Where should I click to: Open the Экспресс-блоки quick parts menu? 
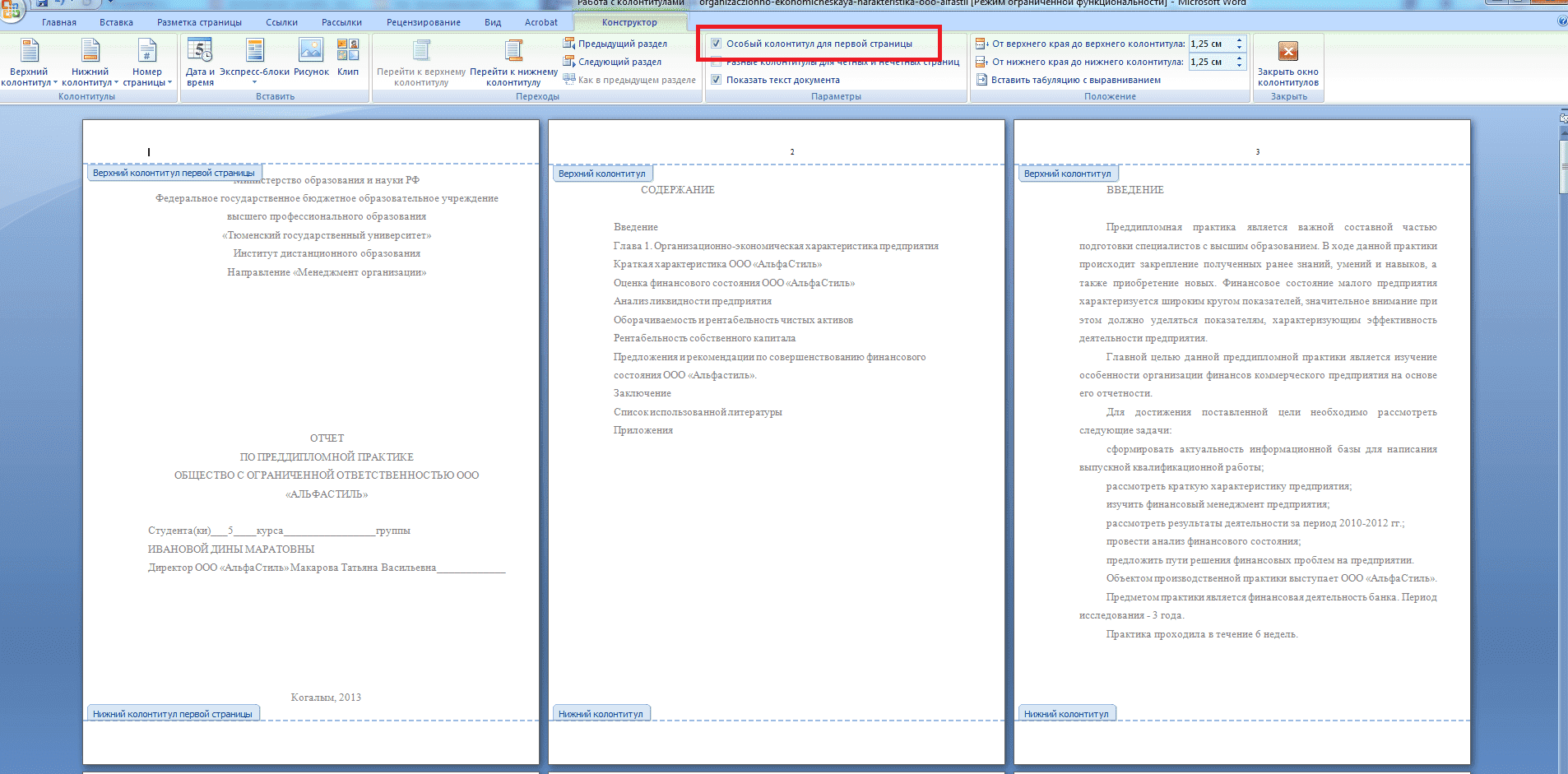click(x=254, y=62)
